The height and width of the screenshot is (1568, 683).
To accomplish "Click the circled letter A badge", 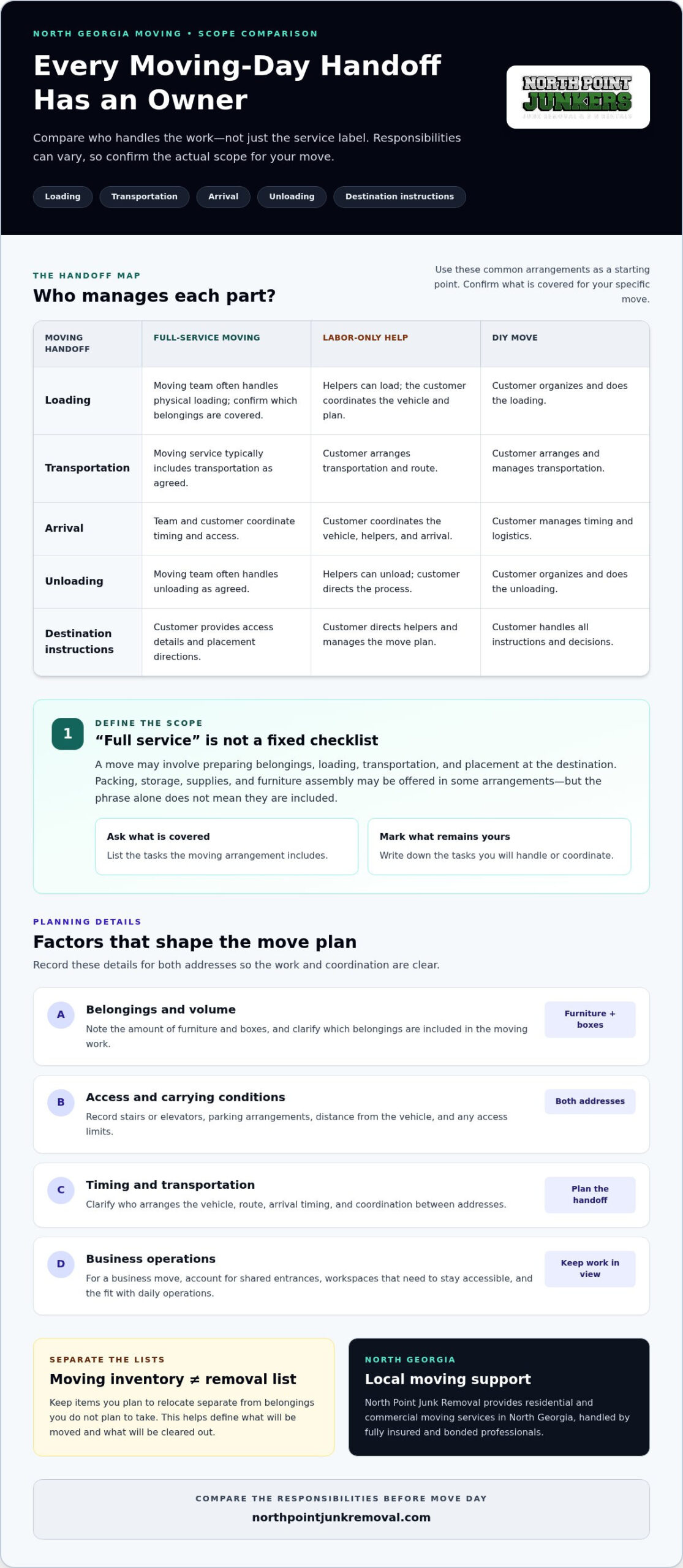I will tap(61, 1015).
